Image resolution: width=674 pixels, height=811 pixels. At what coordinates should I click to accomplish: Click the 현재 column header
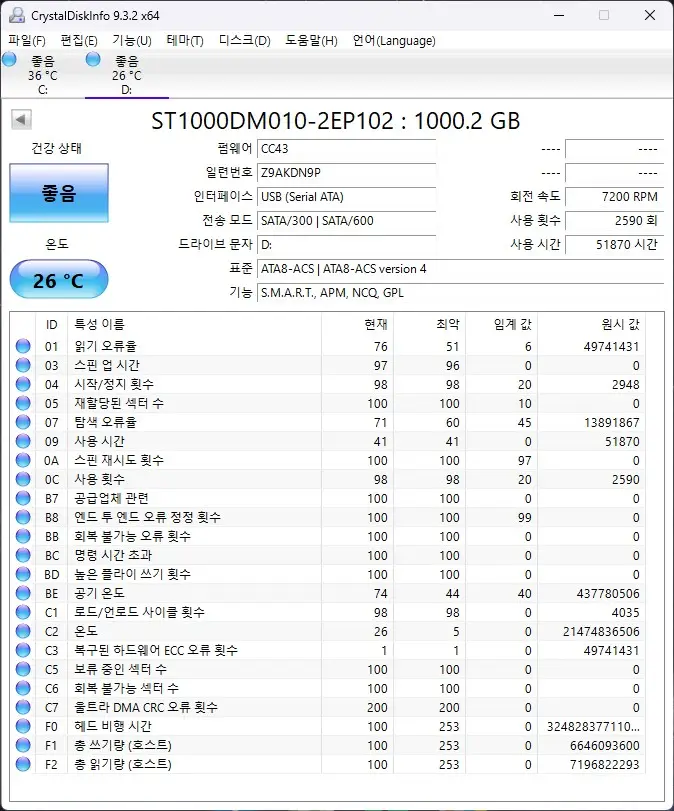(x=357, y=324)
